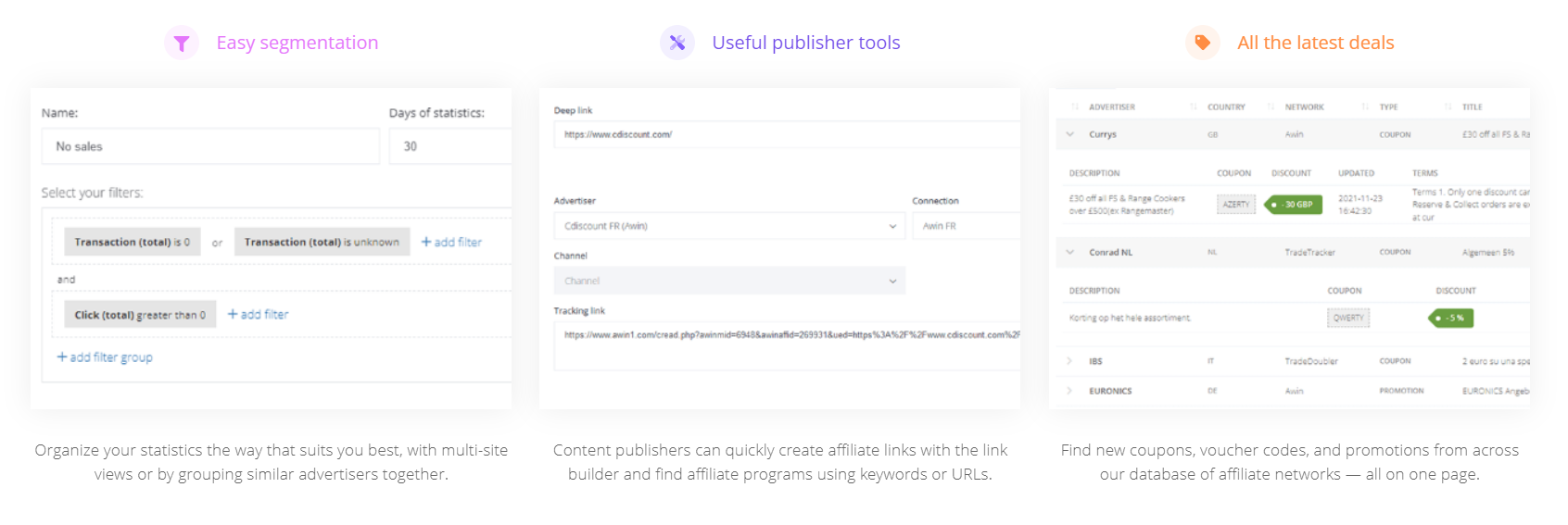Image resolution: width=1568 pixels, height=525 pixels.
Task: Expand the IBS deal row
Action: pos(1069,361)
